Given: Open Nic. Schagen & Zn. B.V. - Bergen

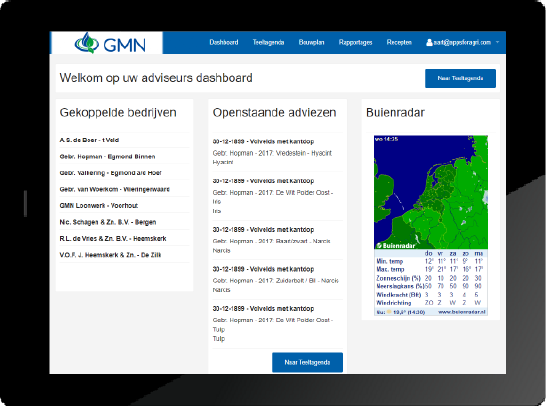Looking at the screenshot, I should (x=108, y=222).
